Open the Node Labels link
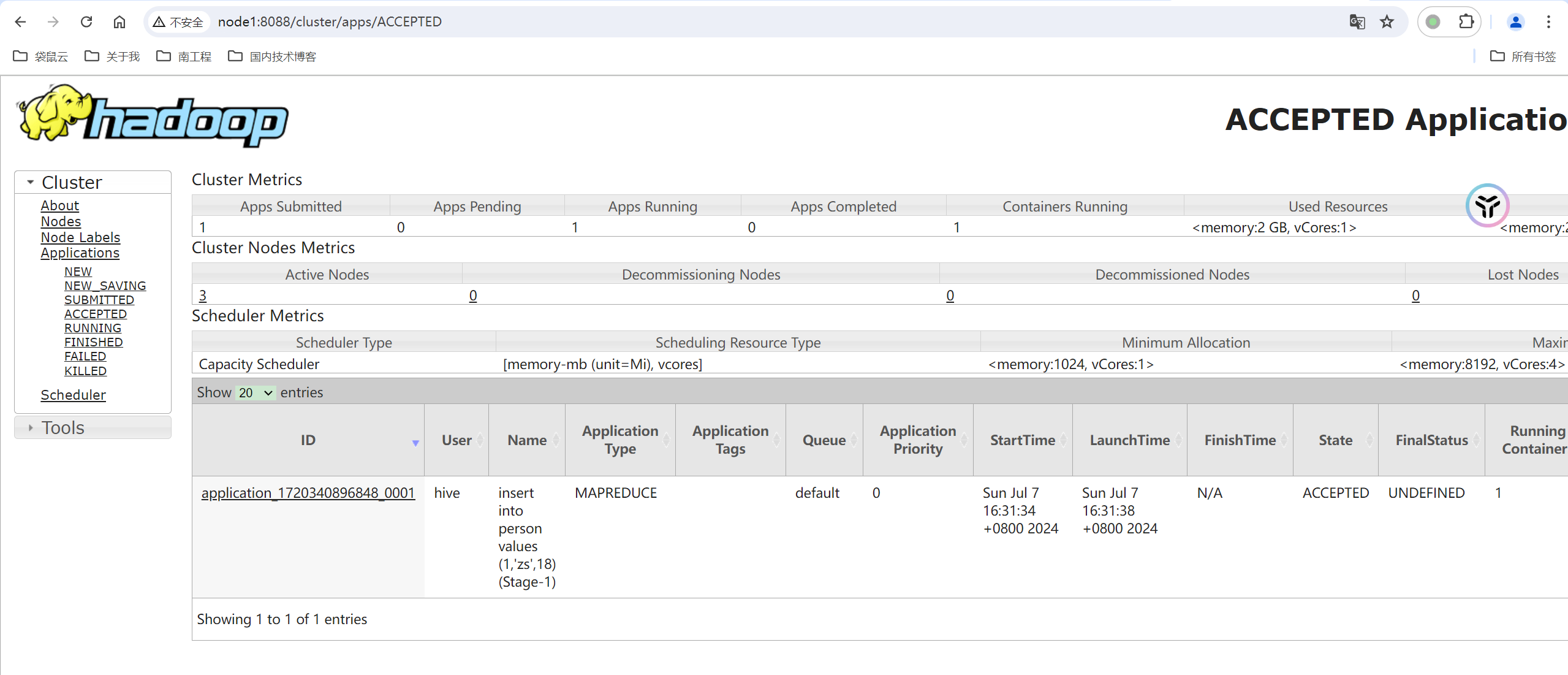This screenshot has height=675, width=1568. click(80, 237)
